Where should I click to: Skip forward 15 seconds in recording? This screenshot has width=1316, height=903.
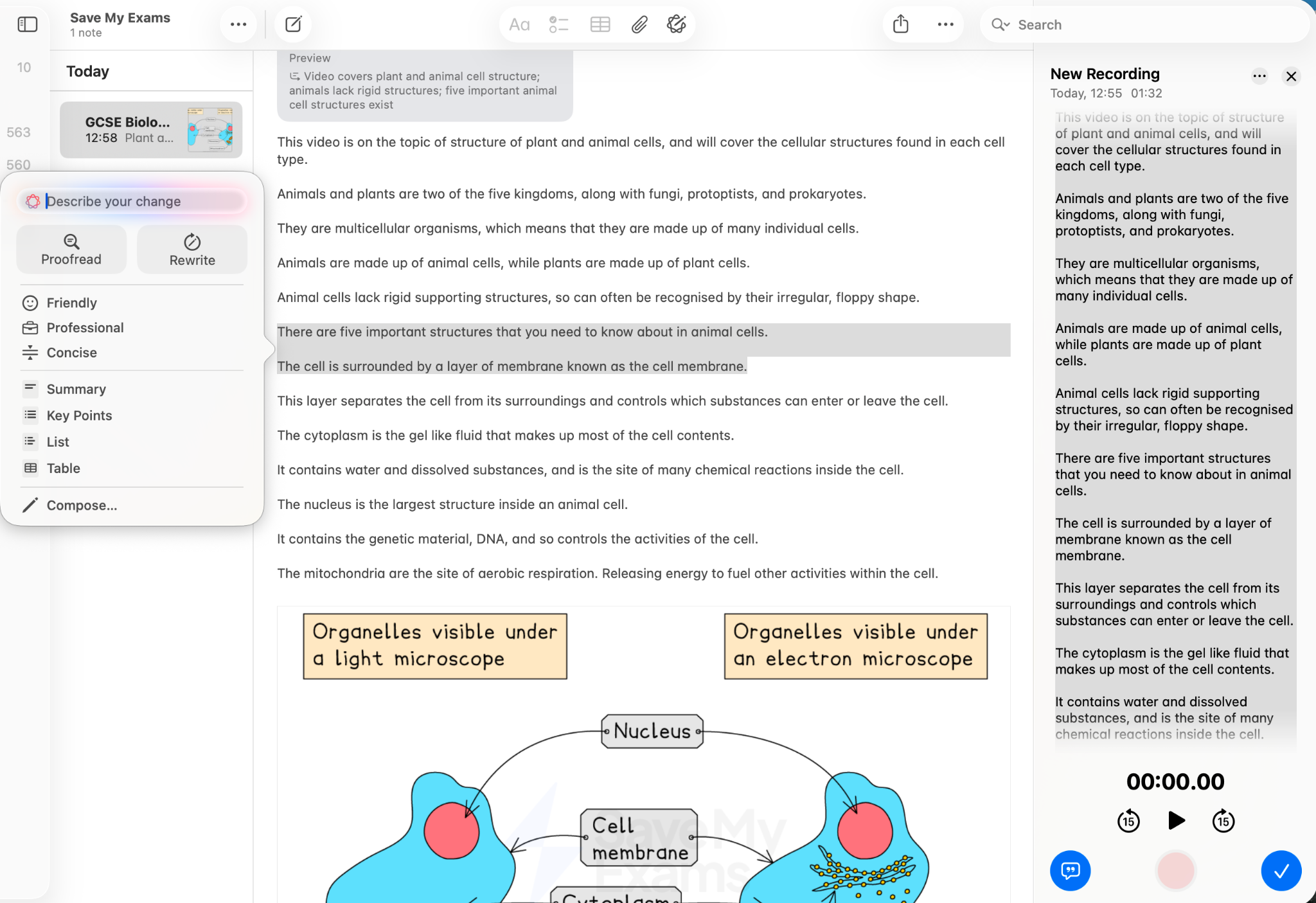pos(1223,821)
